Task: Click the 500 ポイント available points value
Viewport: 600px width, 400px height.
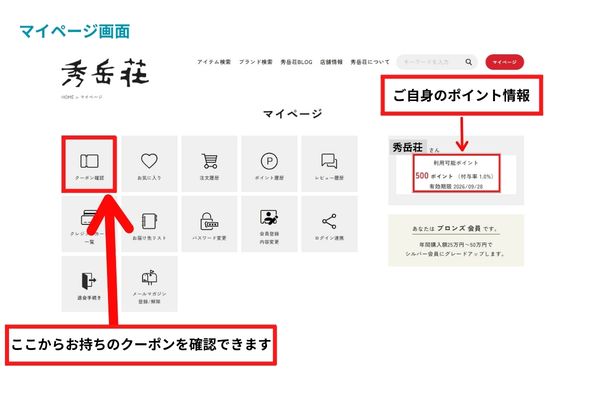Action: [434, 176]
